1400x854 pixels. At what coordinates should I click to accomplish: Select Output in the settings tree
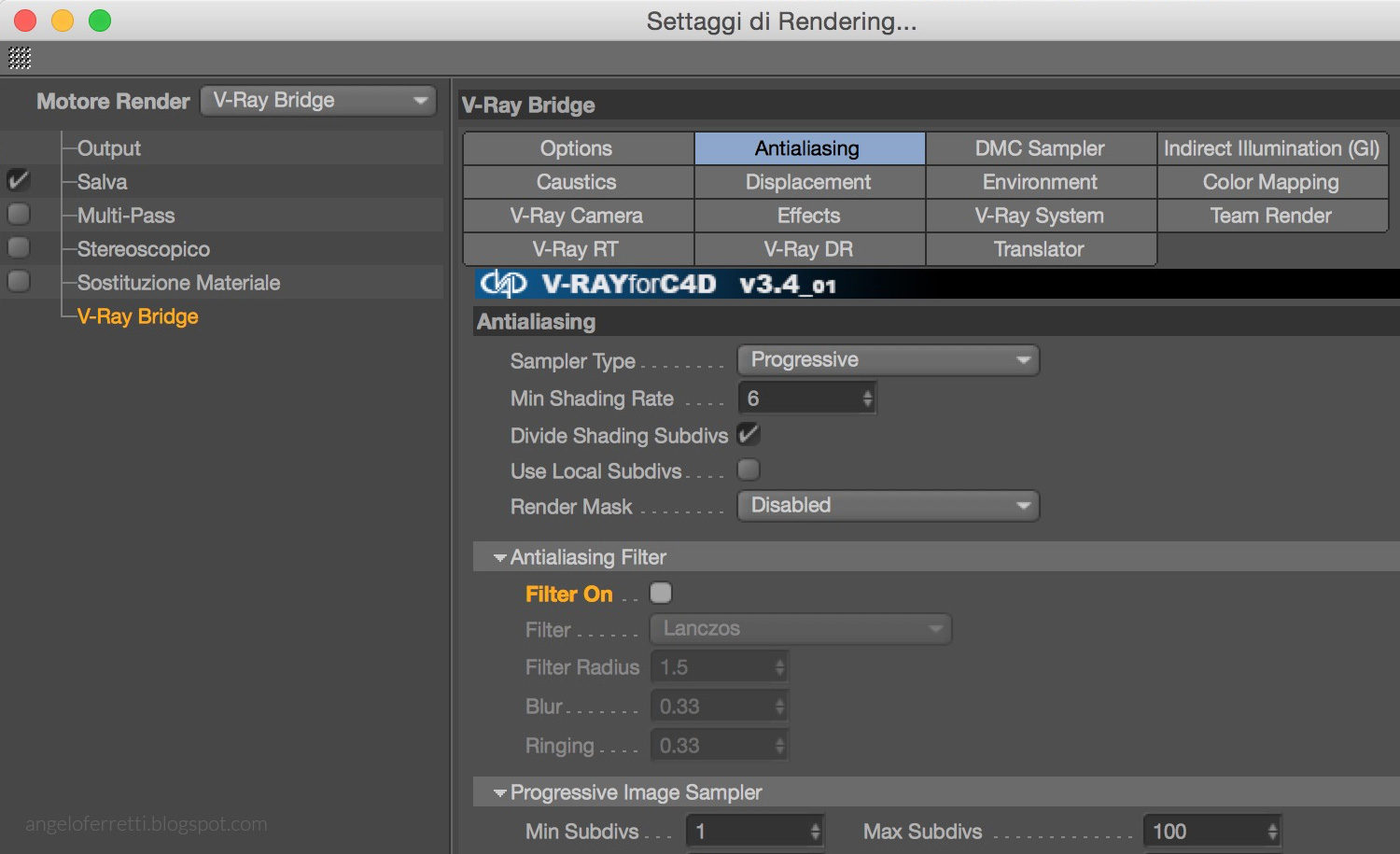click(x=108, y=148)
